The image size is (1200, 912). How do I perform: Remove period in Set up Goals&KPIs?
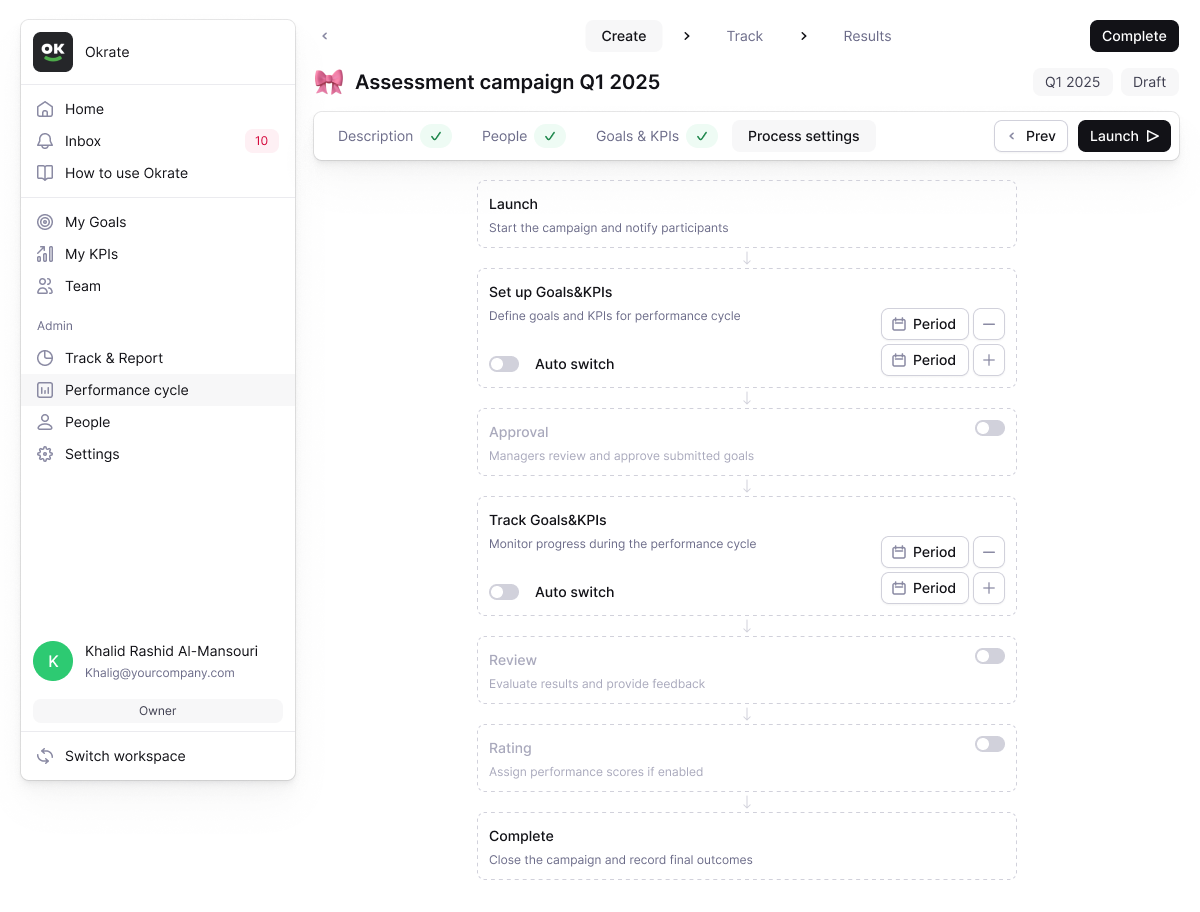click(989, 324)
